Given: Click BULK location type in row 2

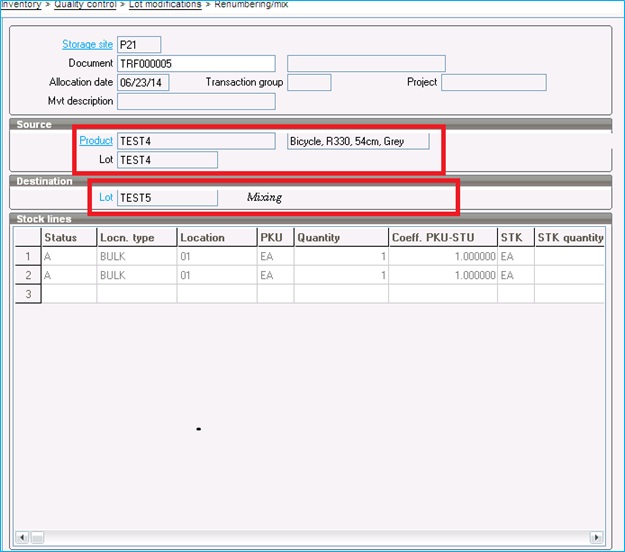Looking at the screenshot, I should (x=137, y=275).
